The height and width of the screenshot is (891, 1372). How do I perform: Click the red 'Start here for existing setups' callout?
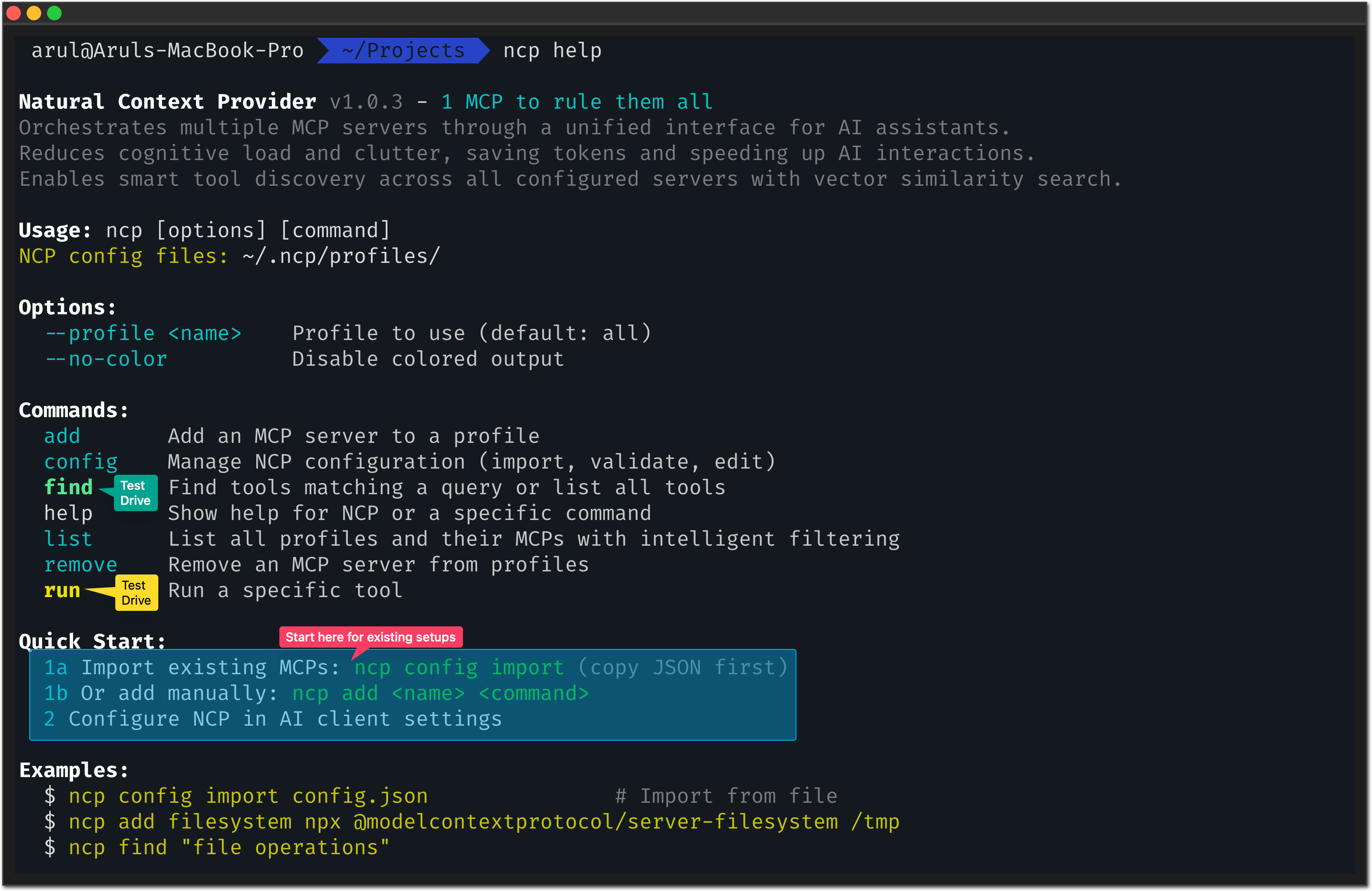371,637
